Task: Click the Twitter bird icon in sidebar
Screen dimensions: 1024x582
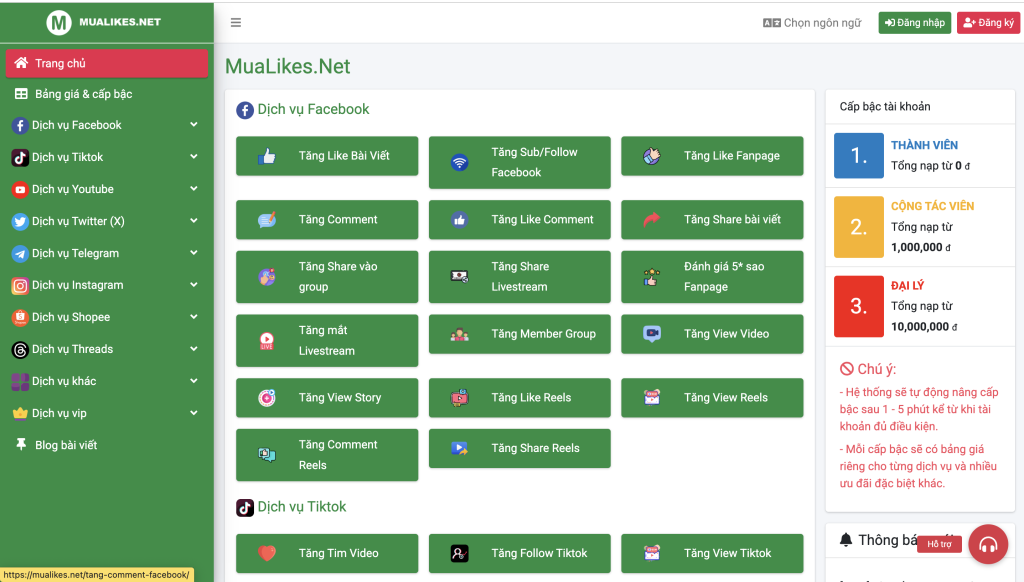Action: pyautogui.click(x=20, y=221)
